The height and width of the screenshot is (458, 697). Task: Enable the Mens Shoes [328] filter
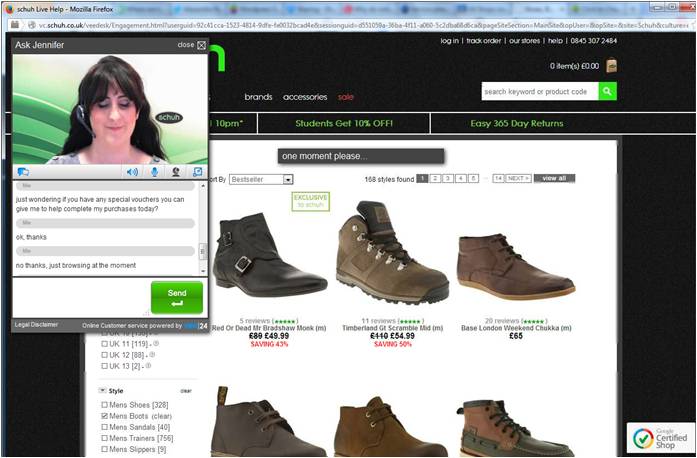[x=104, y=405]
